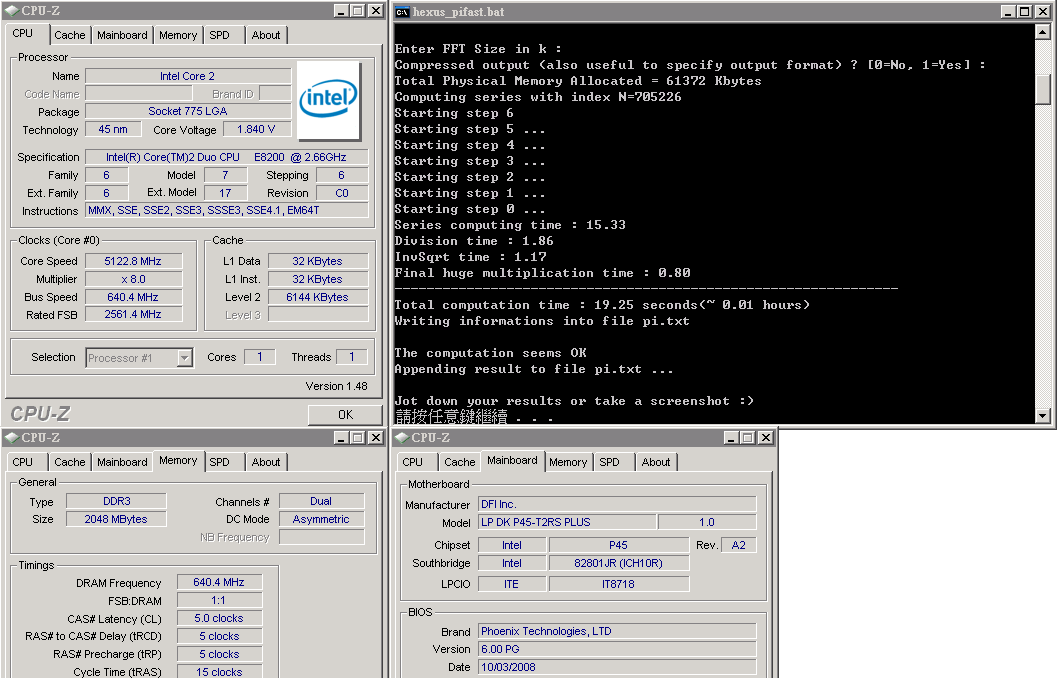The height and width of the screenshot is (678, 1057).
Task: Click the Core Speed value 5122.8 MHz
Action: [x=133, y=261]
